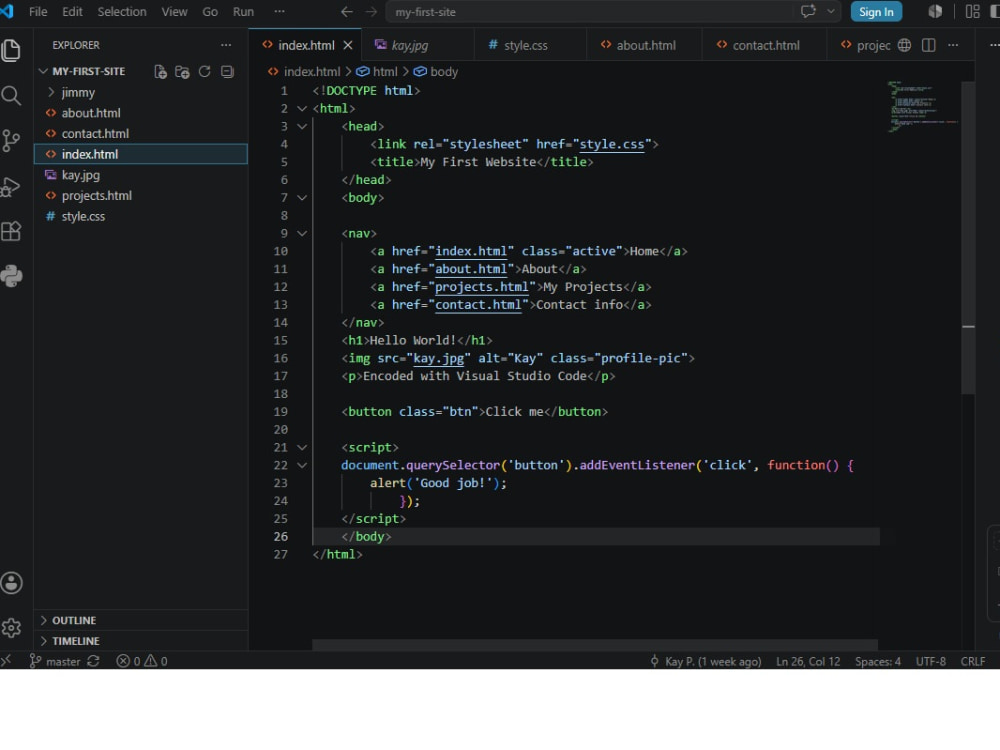Fold the body block on line 7
1000x750 pixels.
point(302,198)
